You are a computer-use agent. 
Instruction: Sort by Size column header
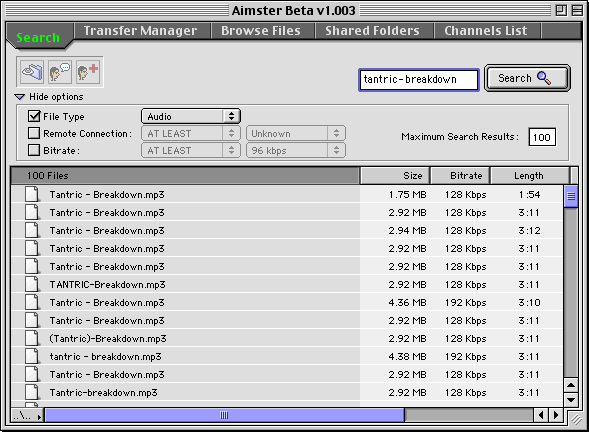pyautogui.click(x=395, y=175)
